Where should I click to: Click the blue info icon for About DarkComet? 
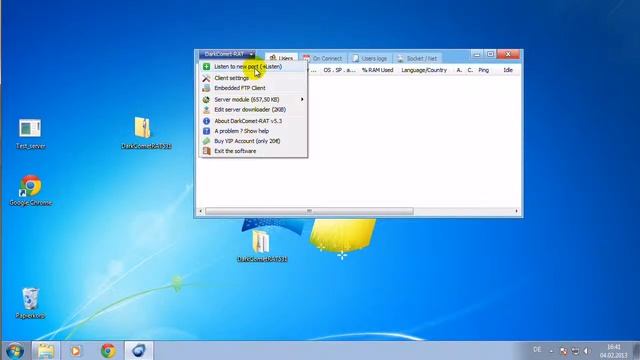click(x=207, y=121)
